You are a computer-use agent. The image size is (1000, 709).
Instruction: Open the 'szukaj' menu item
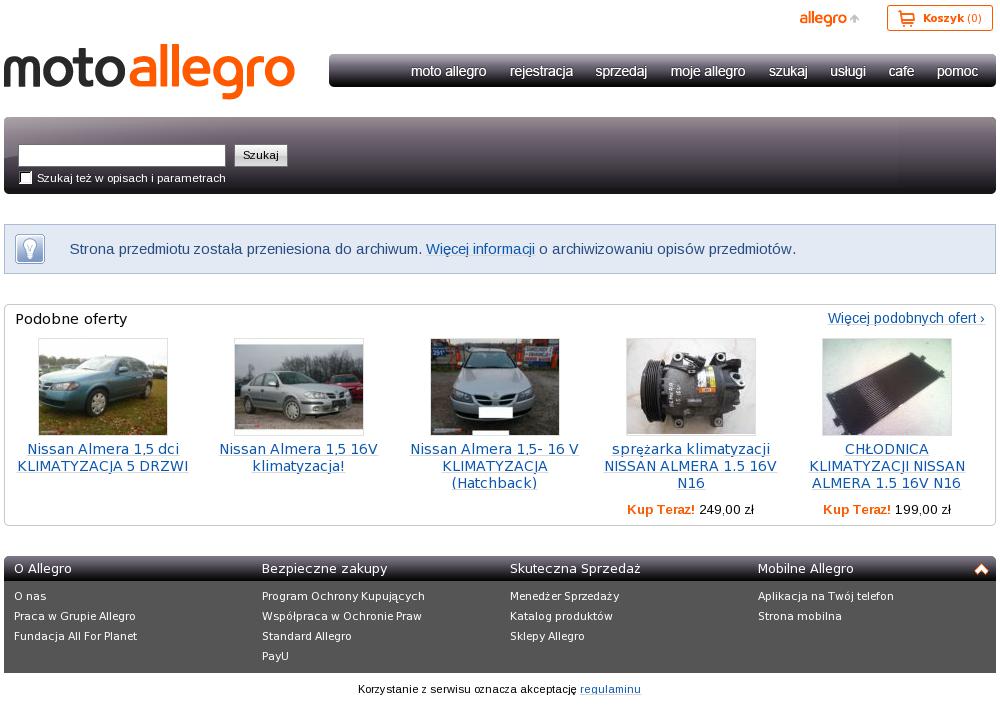788,71
